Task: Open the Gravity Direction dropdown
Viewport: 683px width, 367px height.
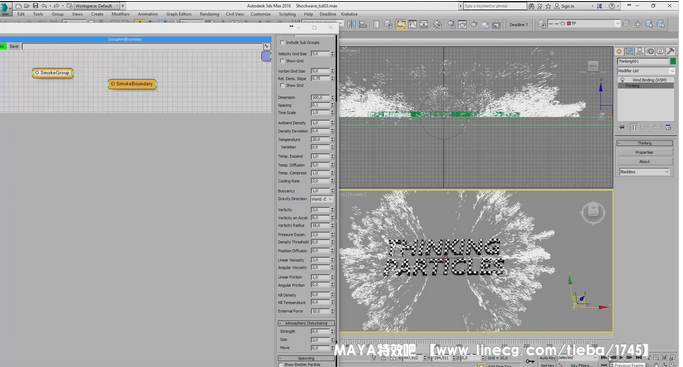Action: click(322, 199)
